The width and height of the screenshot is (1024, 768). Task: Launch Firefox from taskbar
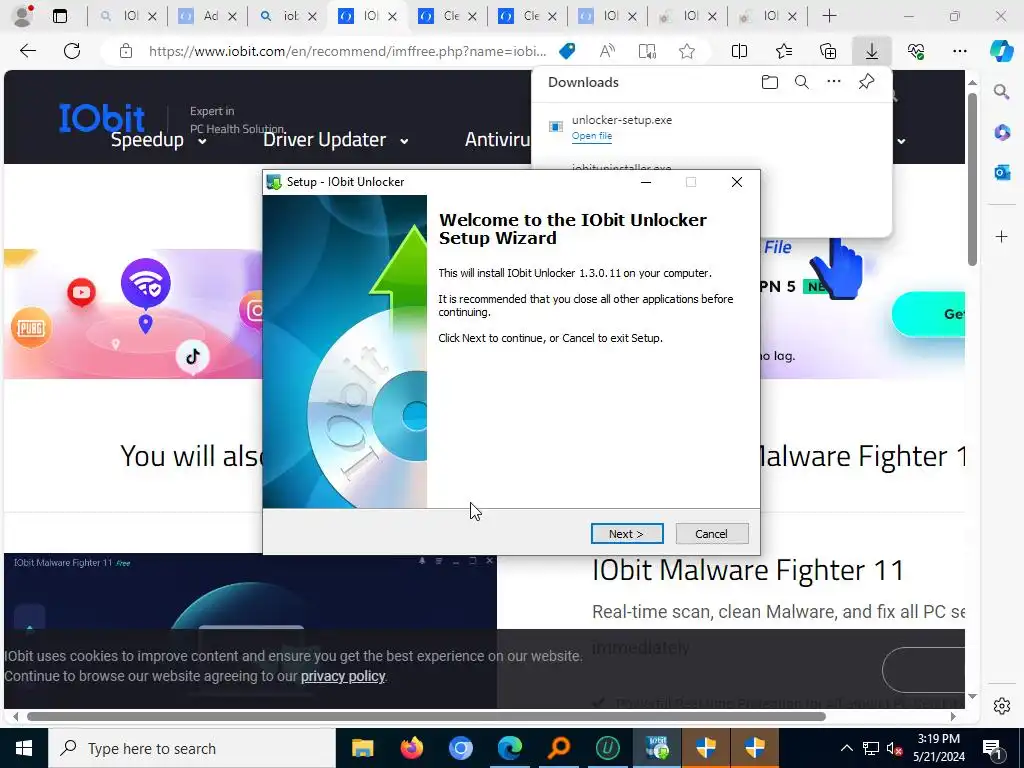[411, 748]
